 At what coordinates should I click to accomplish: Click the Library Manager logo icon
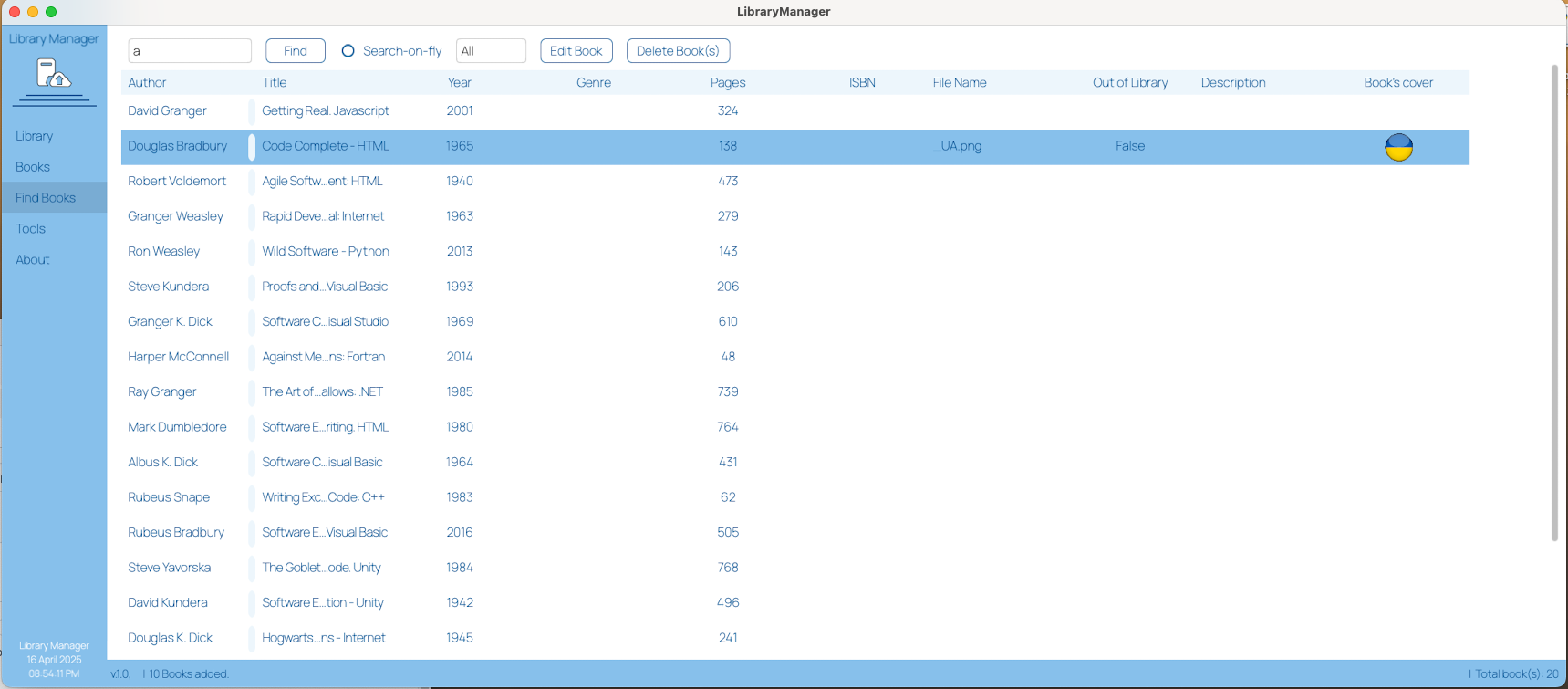(54, 74)
